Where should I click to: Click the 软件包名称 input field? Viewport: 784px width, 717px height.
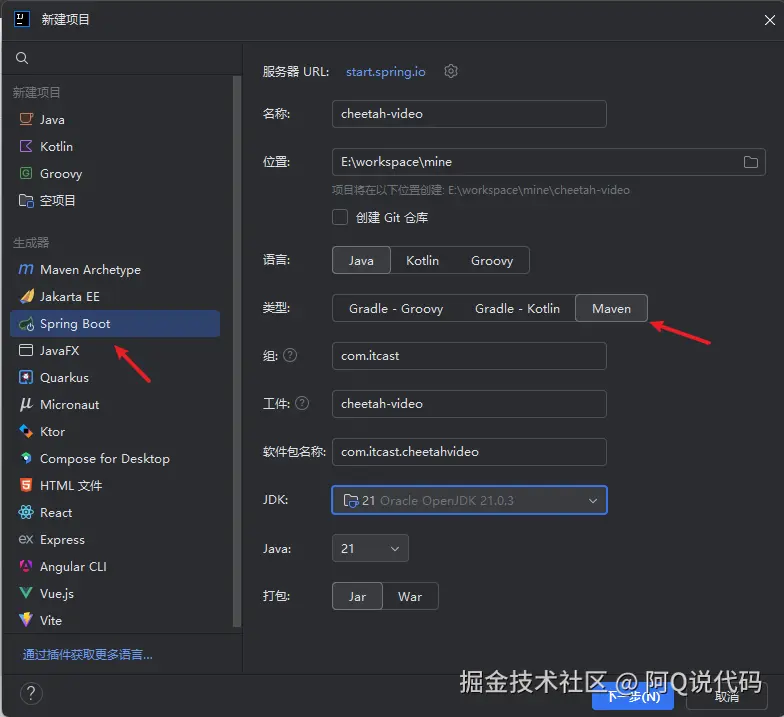coord(469,452)
